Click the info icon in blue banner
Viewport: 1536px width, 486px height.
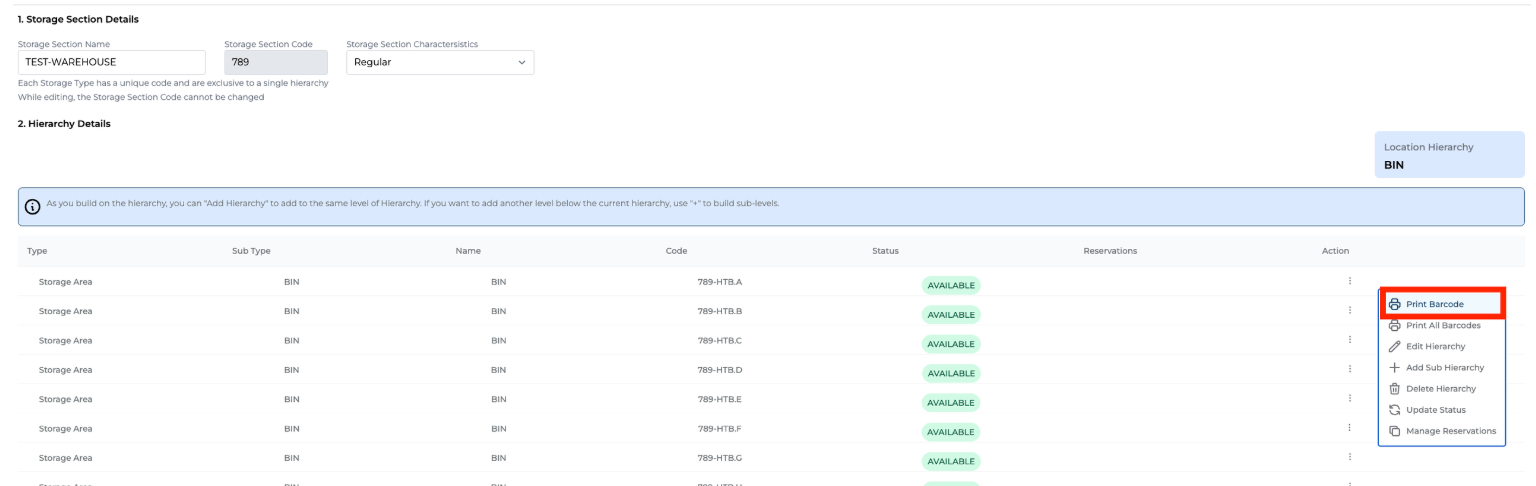click(x=33, y=207)
